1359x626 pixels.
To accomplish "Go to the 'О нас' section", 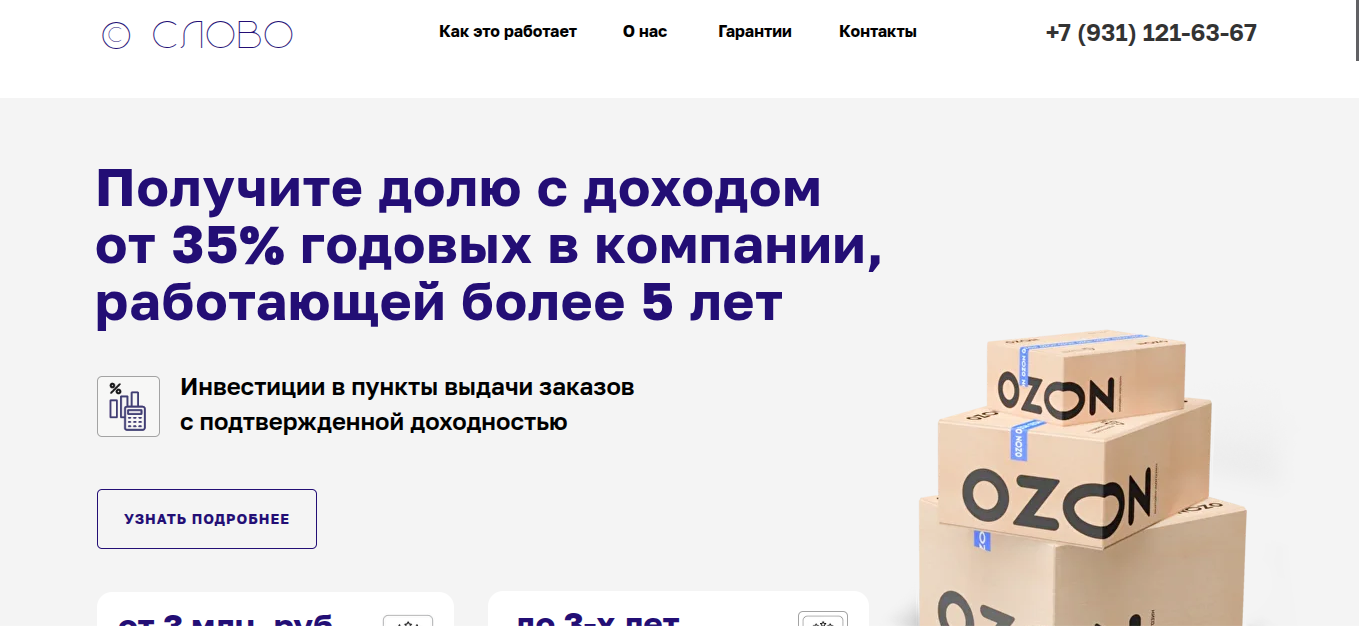I will pyautogui.click(x=645, y=32).
